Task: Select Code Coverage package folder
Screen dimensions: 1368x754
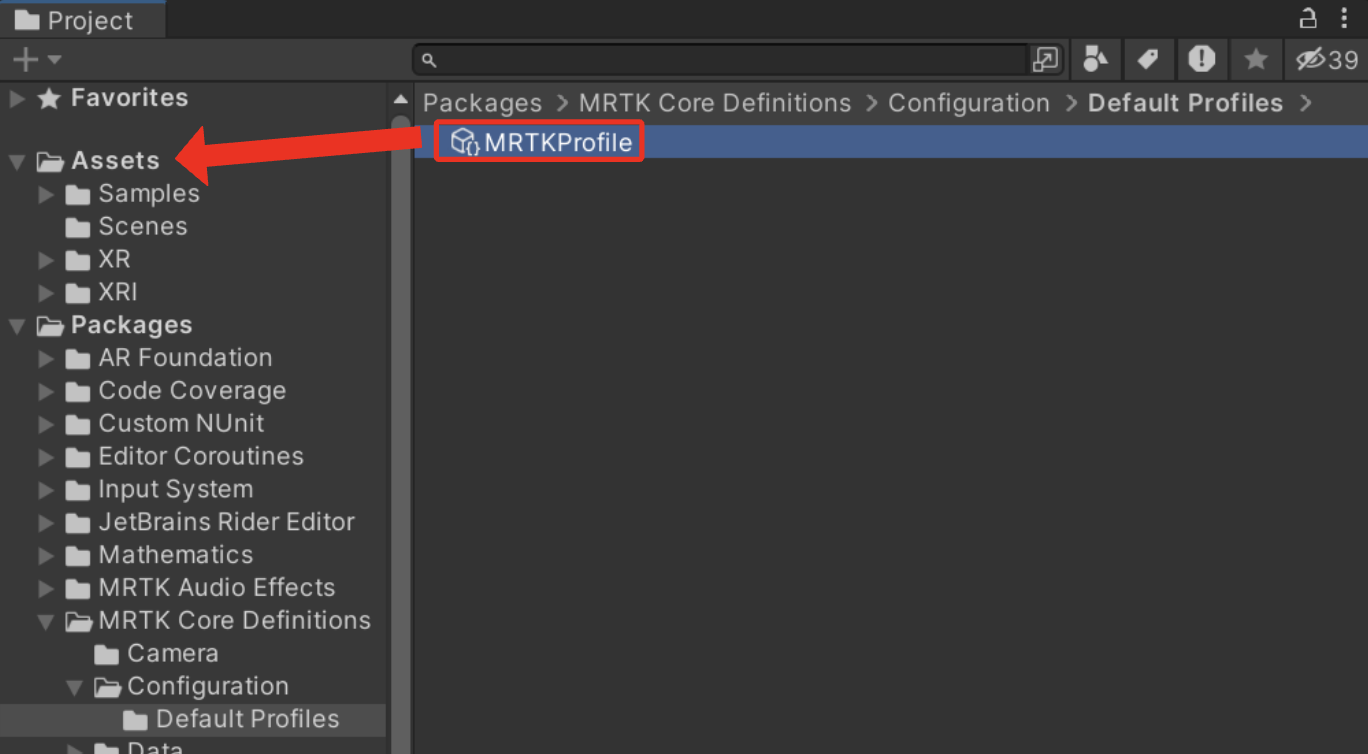Action: (x=193, y=391)
